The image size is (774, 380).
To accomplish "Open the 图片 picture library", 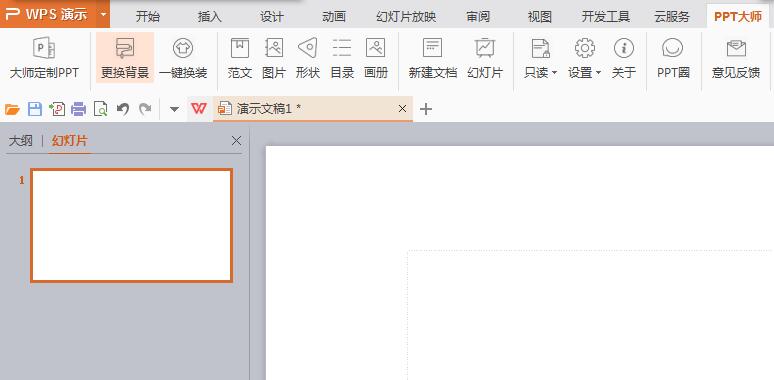I will pyautogui.click(x=274, y=59).
